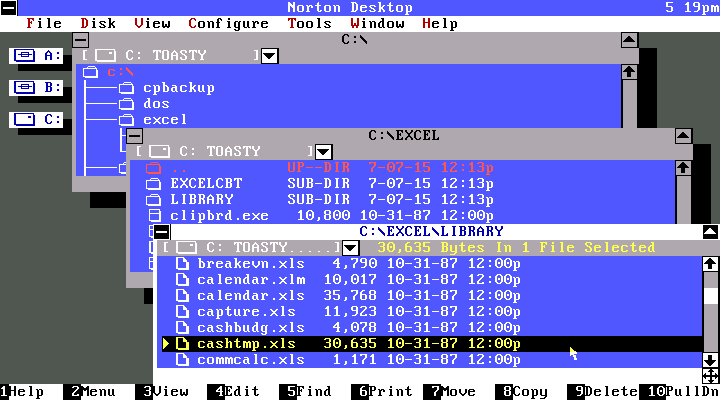
Task: Select root folder icon c:\ in tree
Action: pos(90,72)
